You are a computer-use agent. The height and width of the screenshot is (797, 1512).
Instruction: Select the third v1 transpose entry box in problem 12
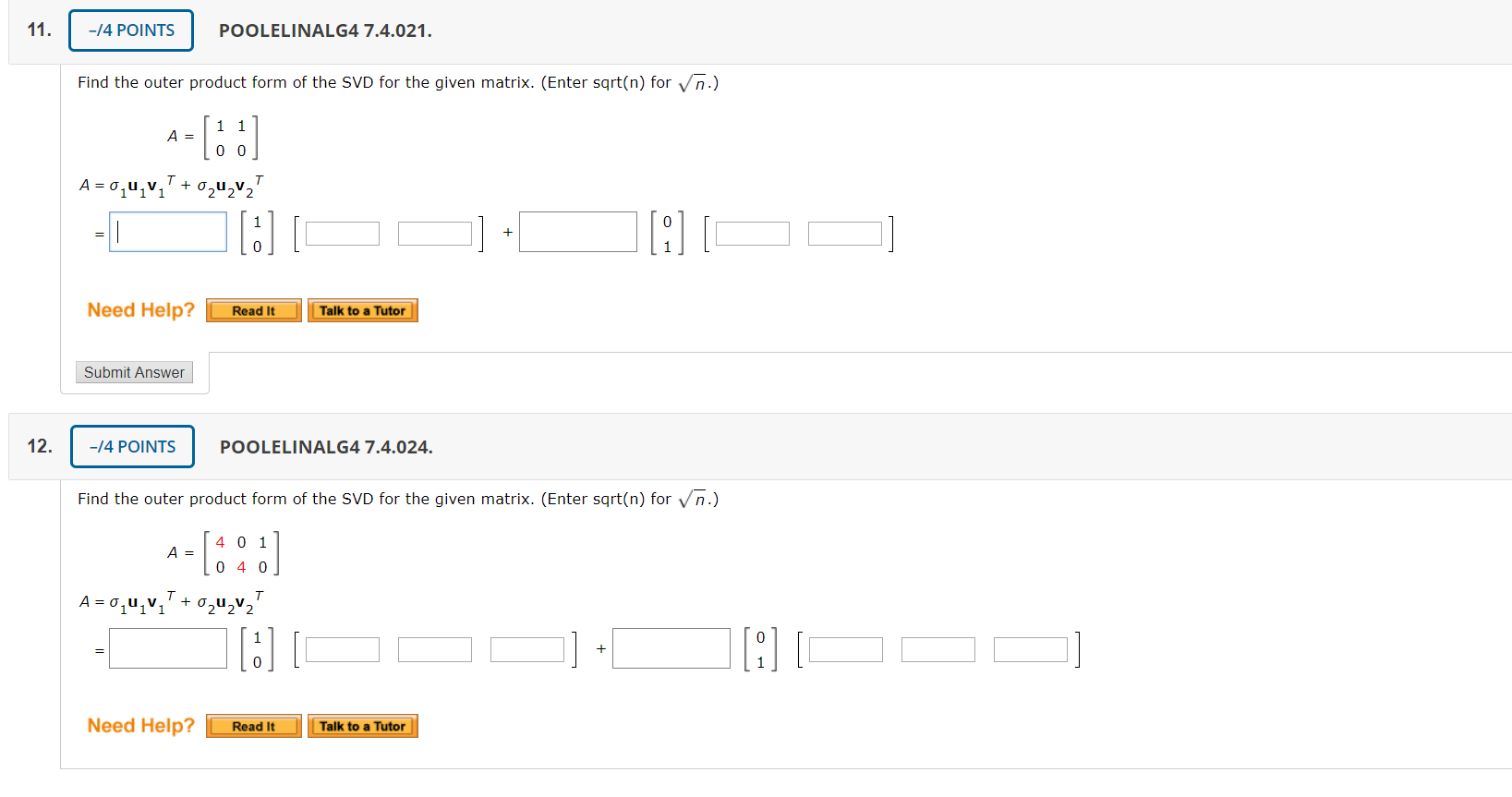[527, 648]
